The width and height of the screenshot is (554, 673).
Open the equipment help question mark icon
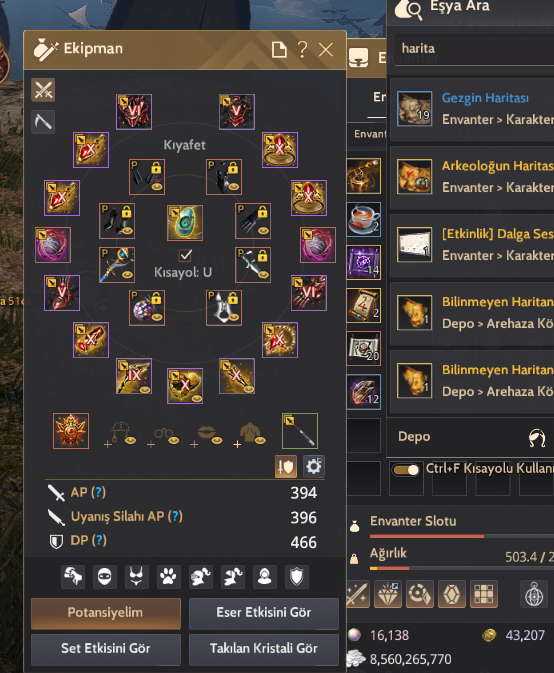pyautogui.click(x=303, y=50)
